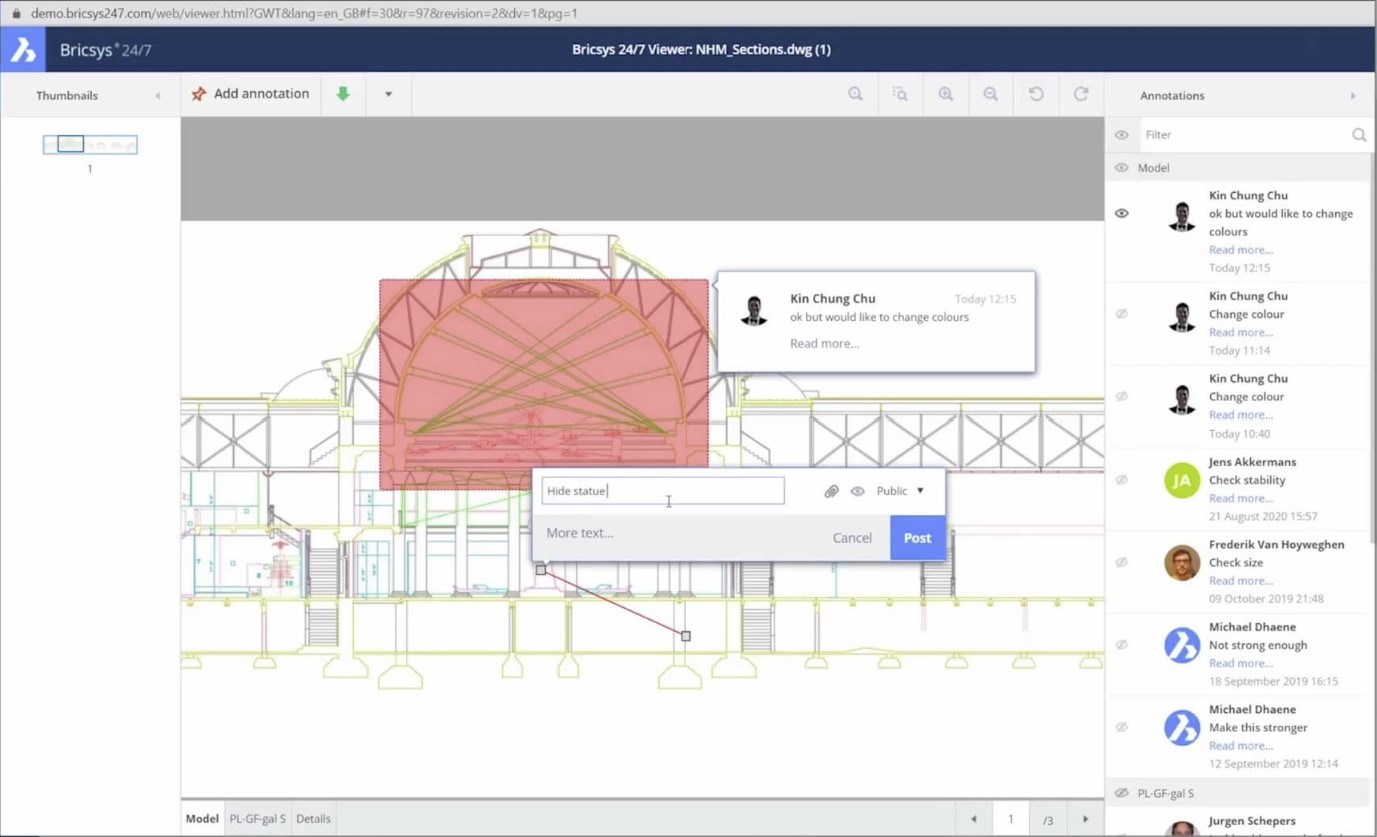This screenshot has width=1377, height=837.
Task: Click the zoom extents magnifier icon
Action: point(855,94)
